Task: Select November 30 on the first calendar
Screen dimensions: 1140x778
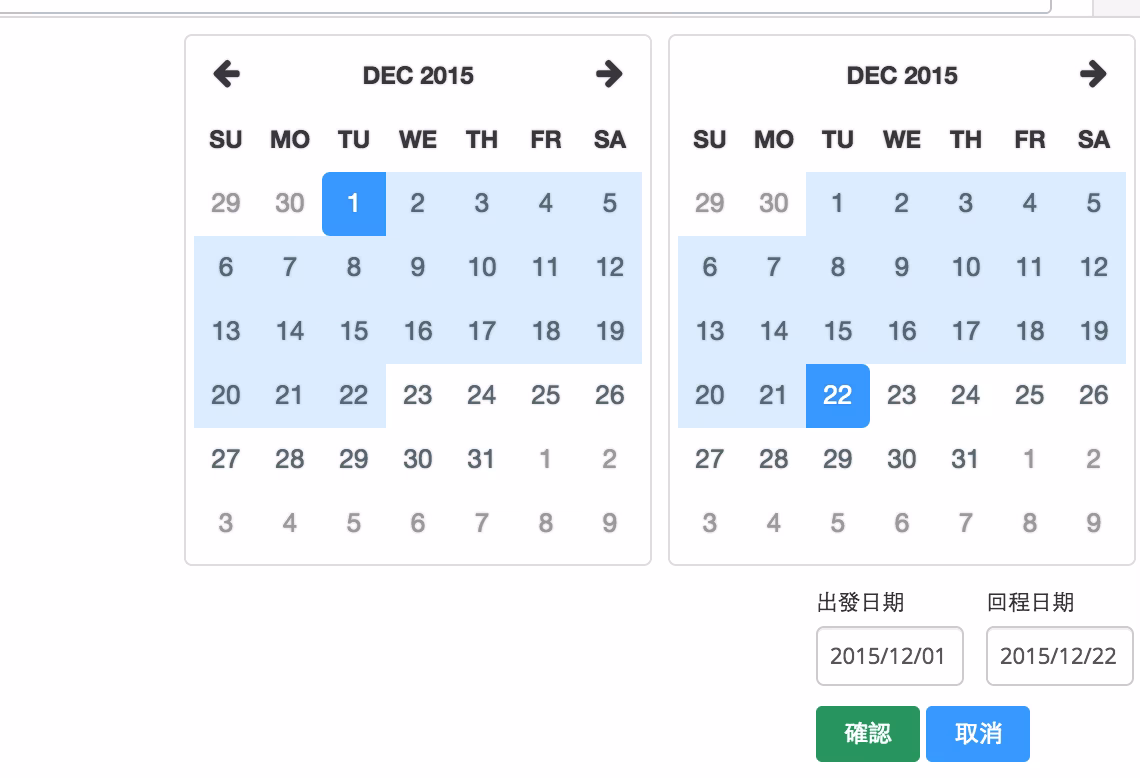Action: click(x=290, y=203)
